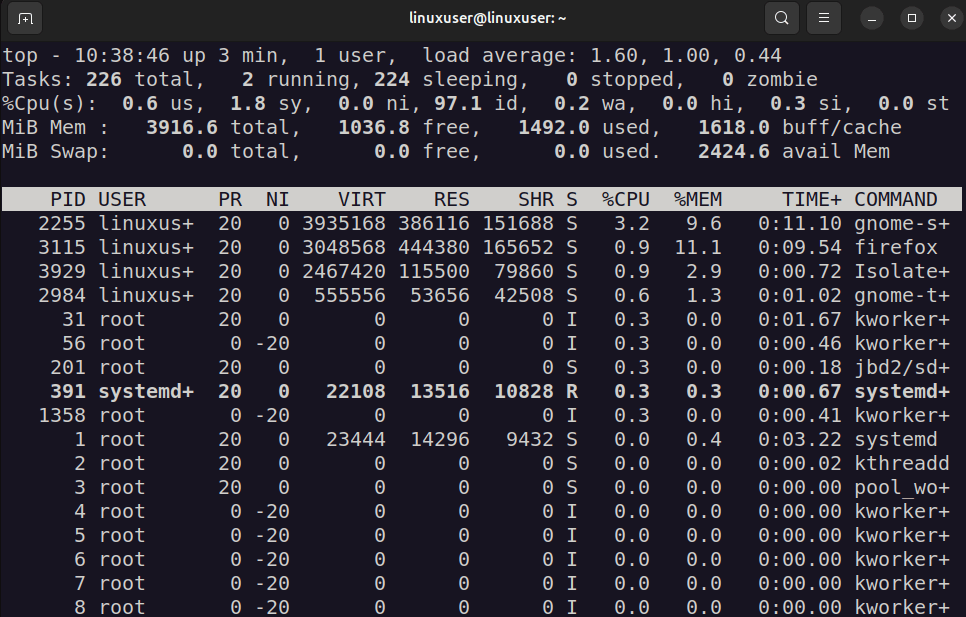Maximize the terminal window
The image size is (966, 617).
(x=911, y=18)
